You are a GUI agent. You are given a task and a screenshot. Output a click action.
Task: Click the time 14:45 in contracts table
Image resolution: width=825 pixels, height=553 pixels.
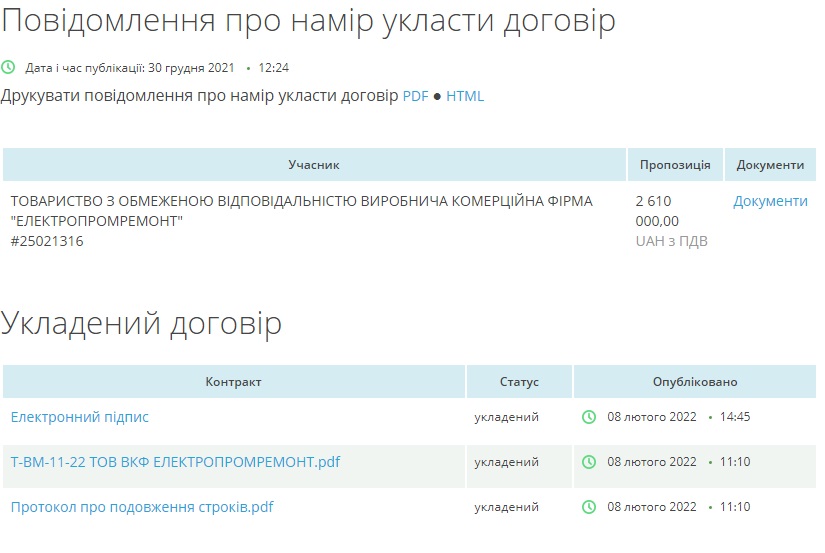click(735, 417)
